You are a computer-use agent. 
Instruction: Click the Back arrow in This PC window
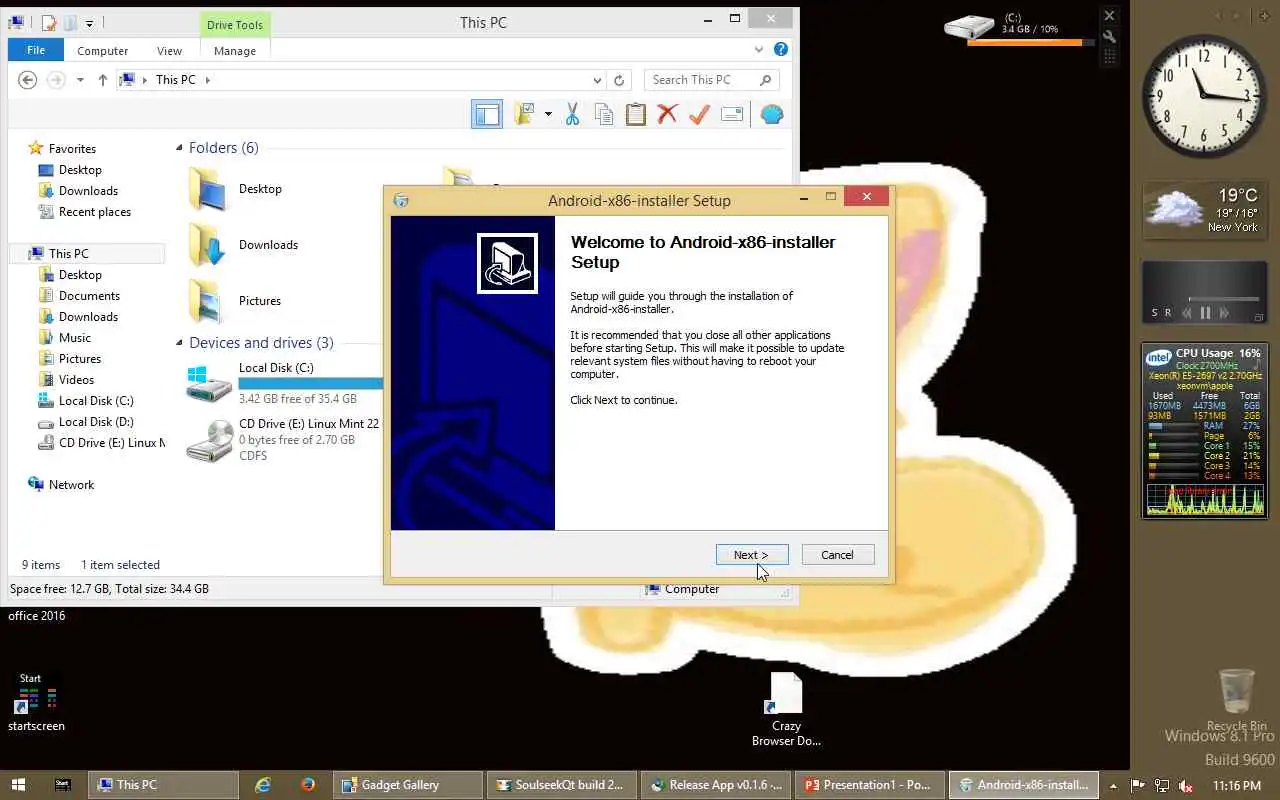tap(28, 80)
